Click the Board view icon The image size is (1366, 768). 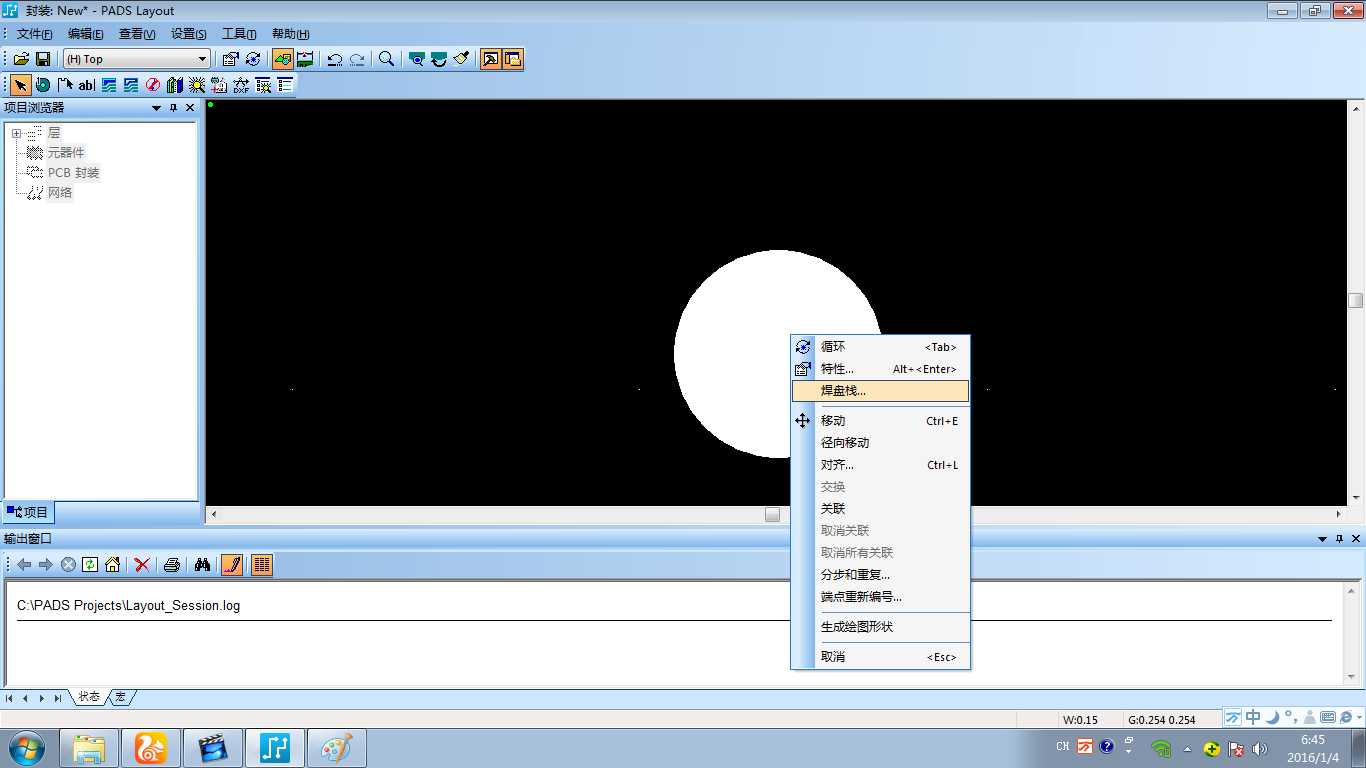(x=417, y=59)
